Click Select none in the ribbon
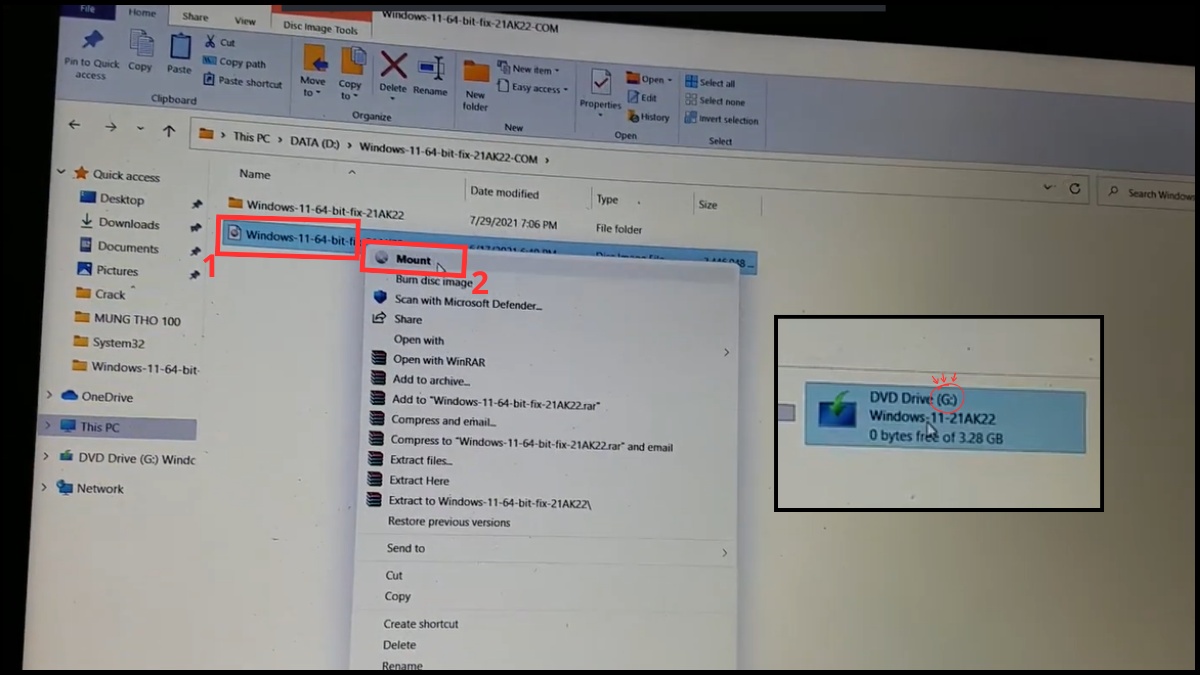This screenshot has height=675, width=1200. [x=716, y=101]
